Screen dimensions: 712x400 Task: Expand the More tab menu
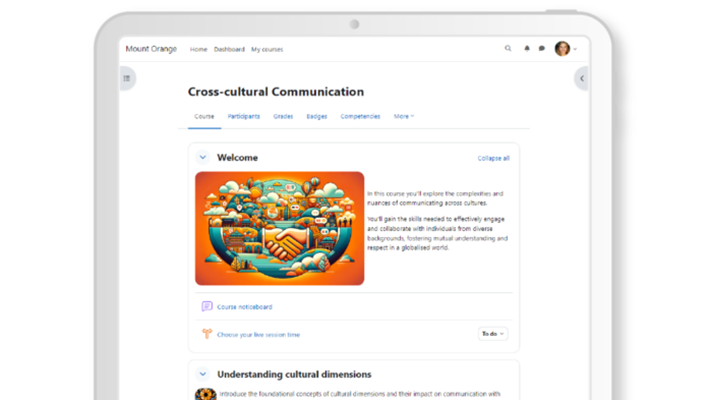pyautogui.click(x=404, y=116)
